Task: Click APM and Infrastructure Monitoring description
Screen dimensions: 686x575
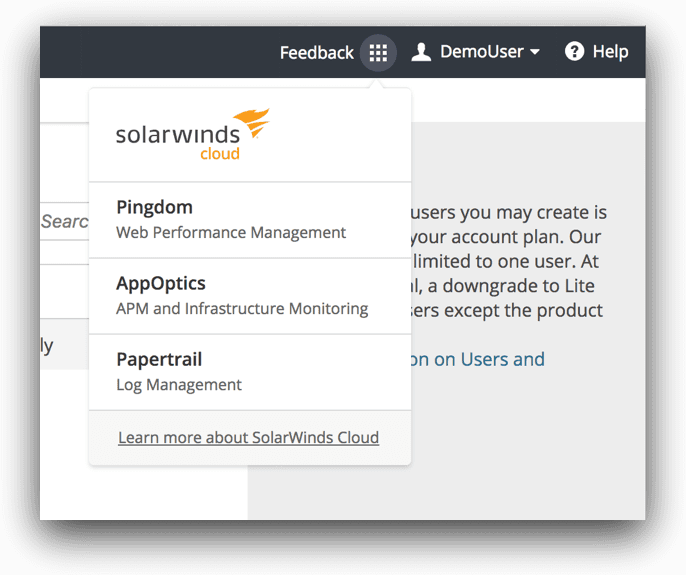Action: (x=242, y=308)
